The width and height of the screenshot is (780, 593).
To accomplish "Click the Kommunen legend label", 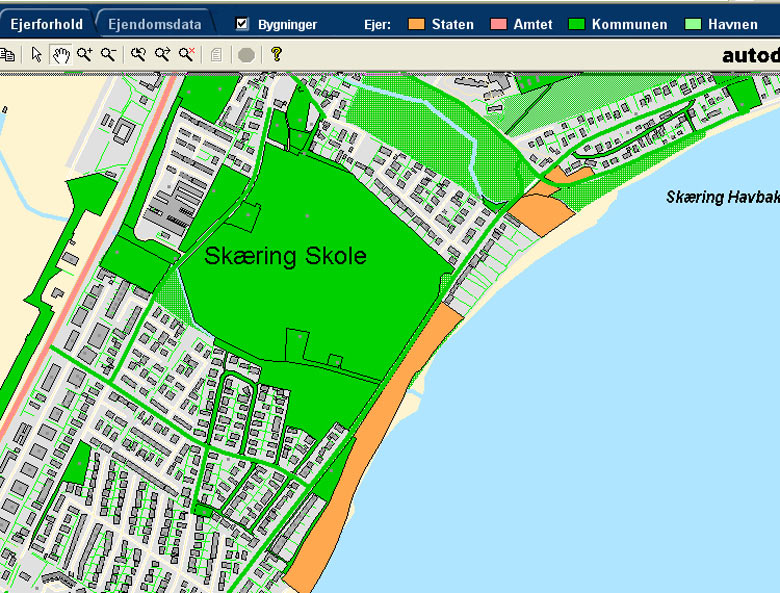I will [629, 24].
